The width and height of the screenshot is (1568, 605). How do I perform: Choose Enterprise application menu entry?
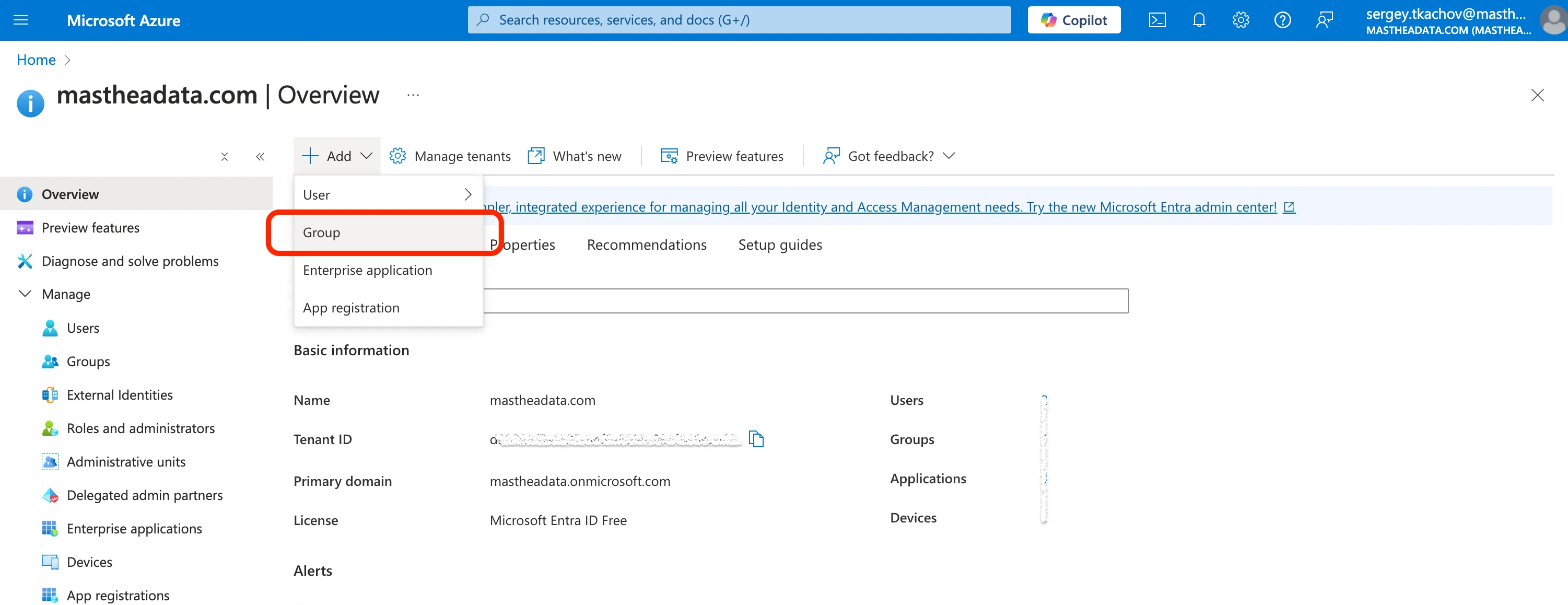(x=367, y=270)
